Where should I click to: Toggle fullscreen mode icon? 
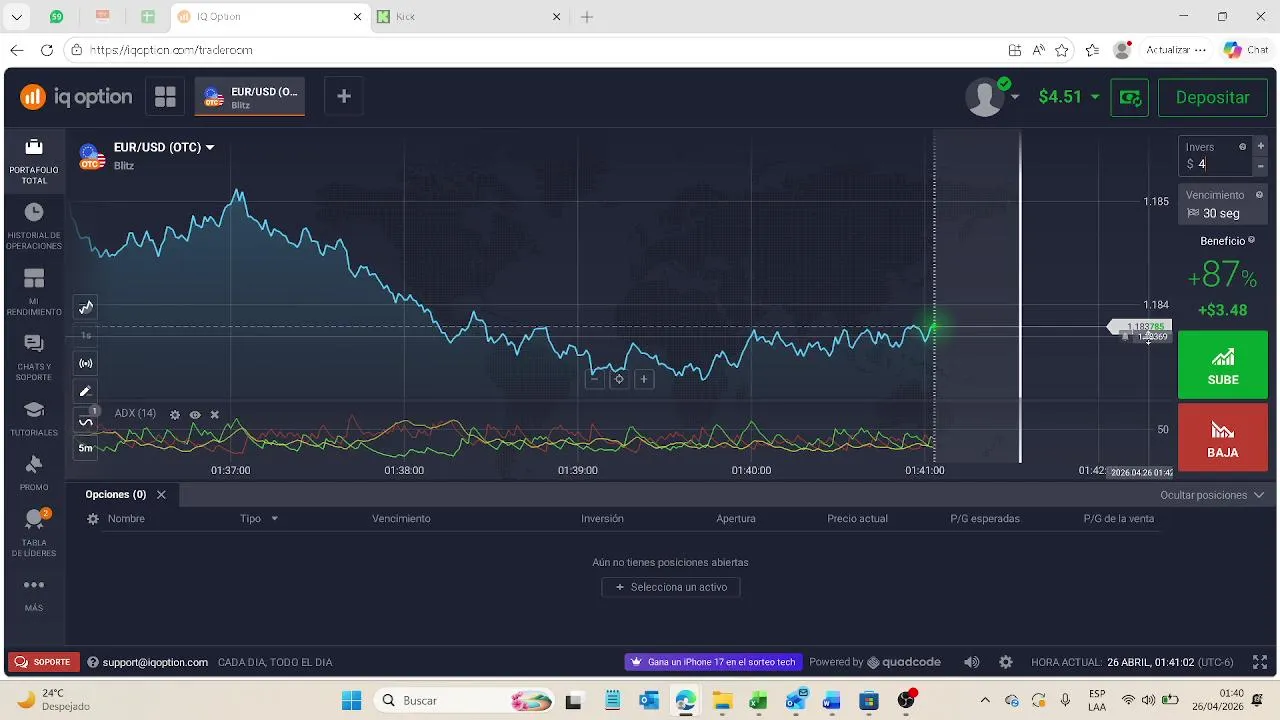click(x=1260, y=662)
